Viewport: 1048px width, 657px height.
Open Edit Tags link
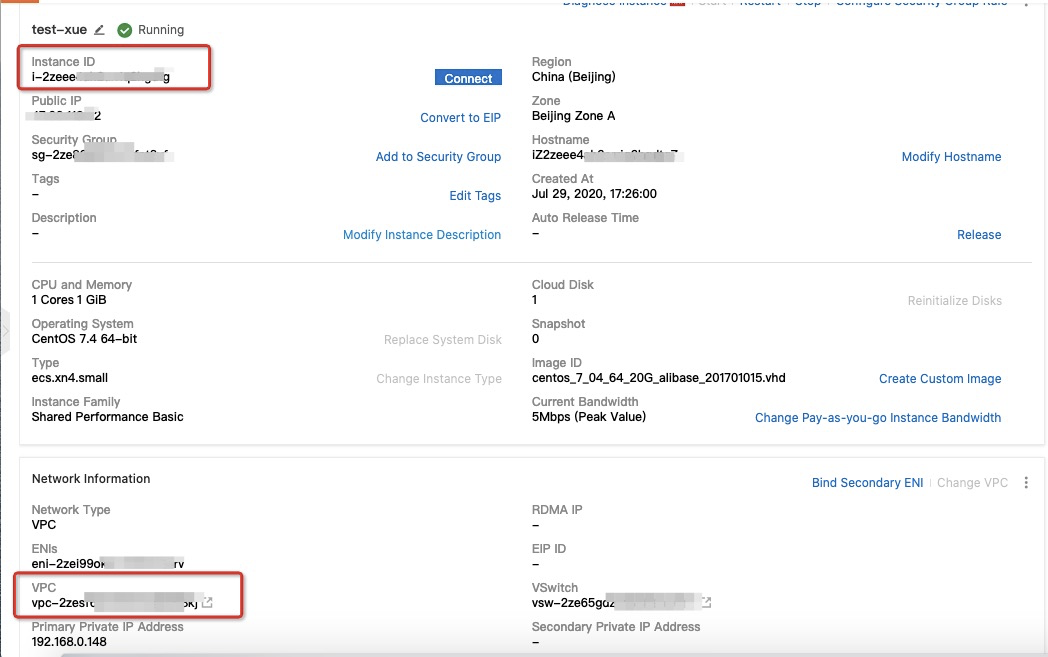tap(475, 196)
